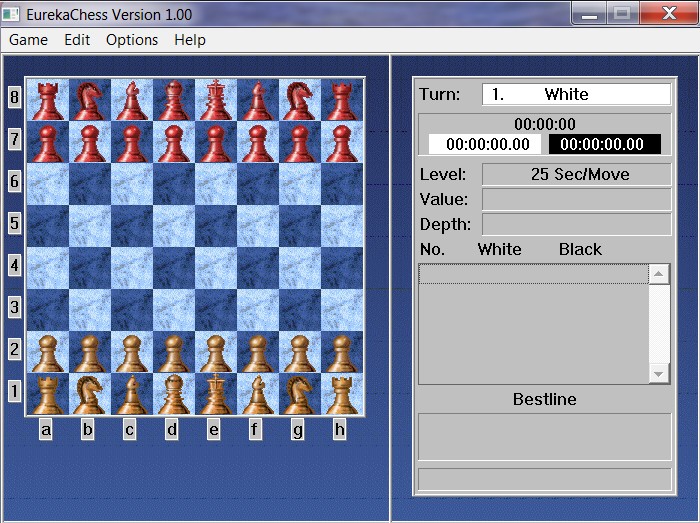This screenshot has height=523, width=700.
Task: Click the empty d6 square
Action: [174, 184]
